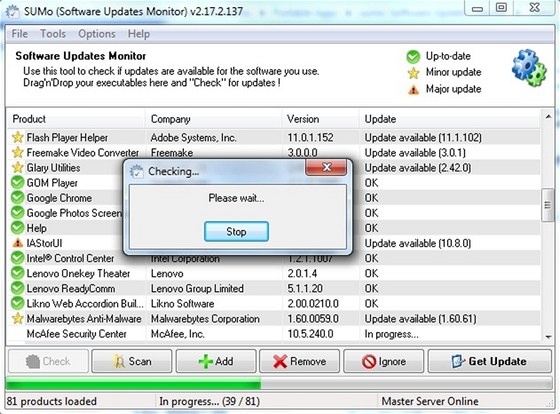Click the star icon beside Glary Utilities
The height and width of the screenshot is (414, 560).
pos(18,168)
